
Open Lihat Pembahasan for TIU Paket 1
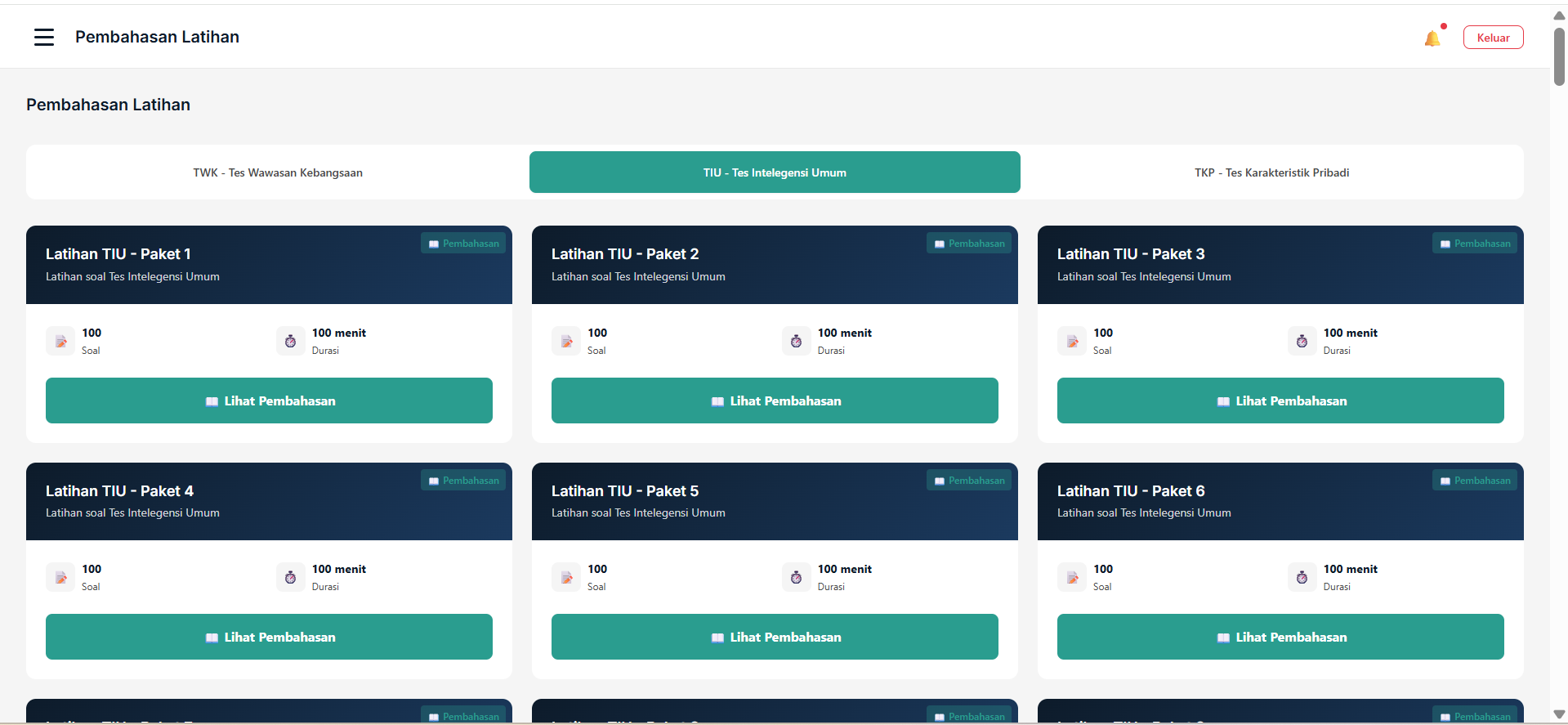point(269,401)
